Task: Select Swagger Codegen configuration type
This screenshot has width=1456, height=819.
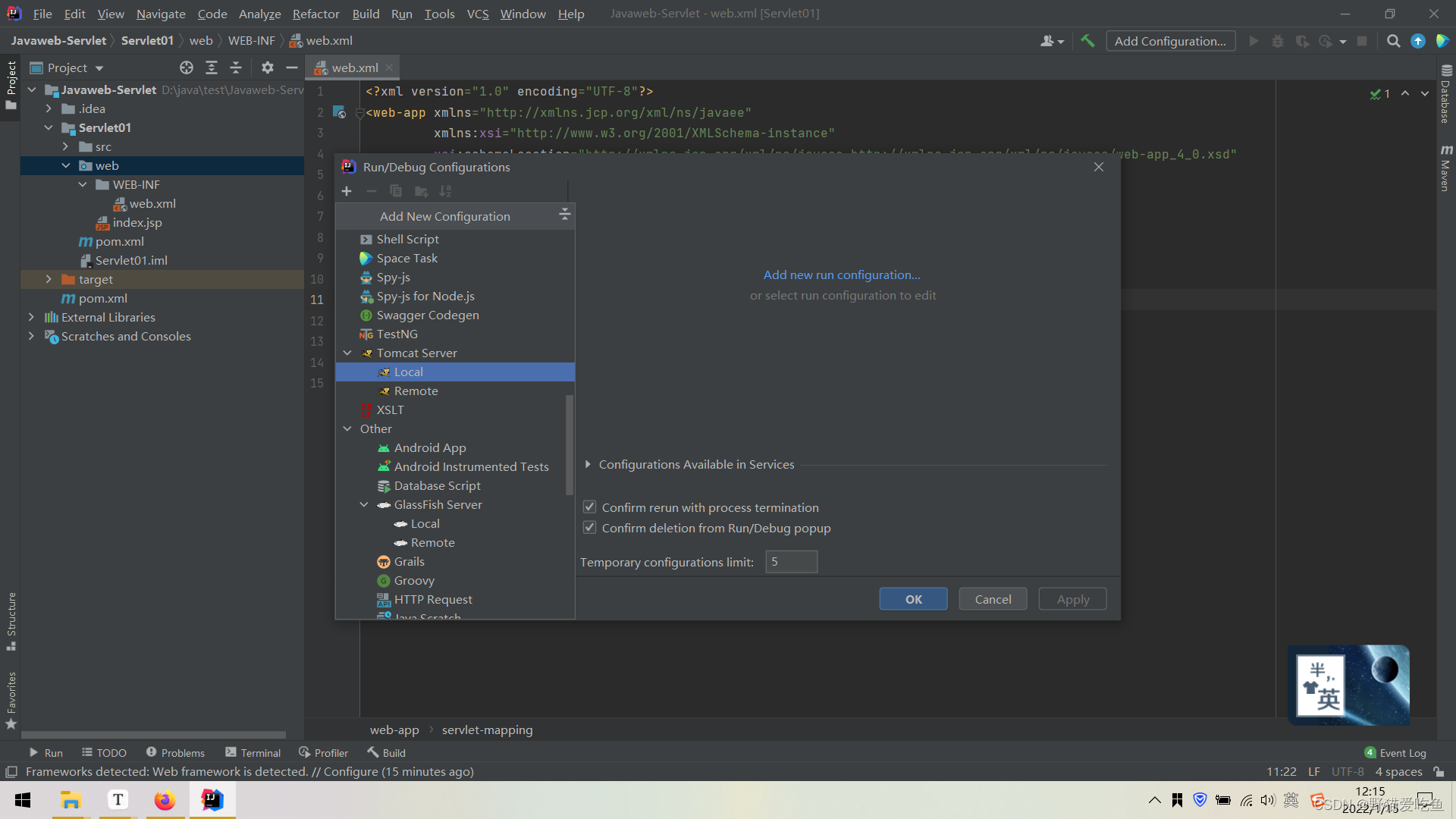Action: 455,315
